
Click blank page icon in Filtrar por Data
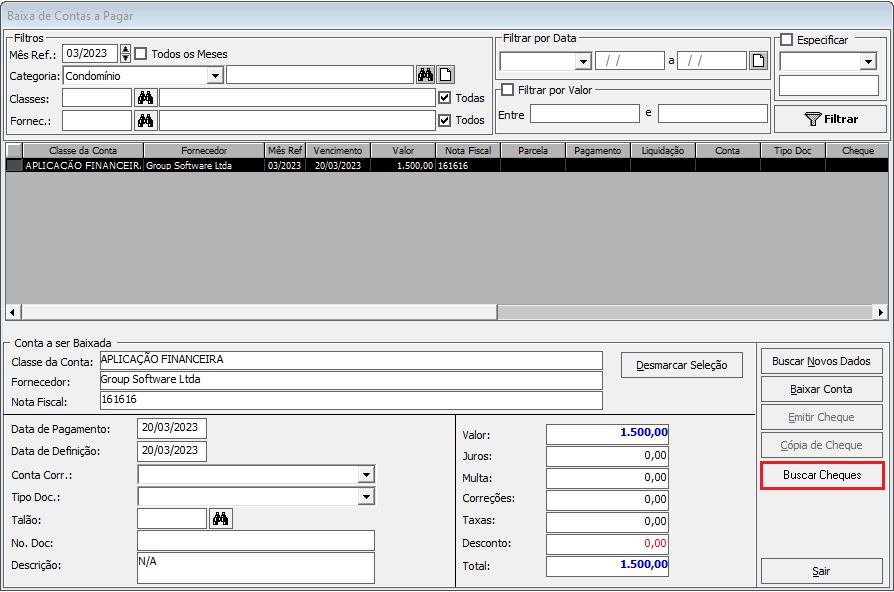pos(758,60)
